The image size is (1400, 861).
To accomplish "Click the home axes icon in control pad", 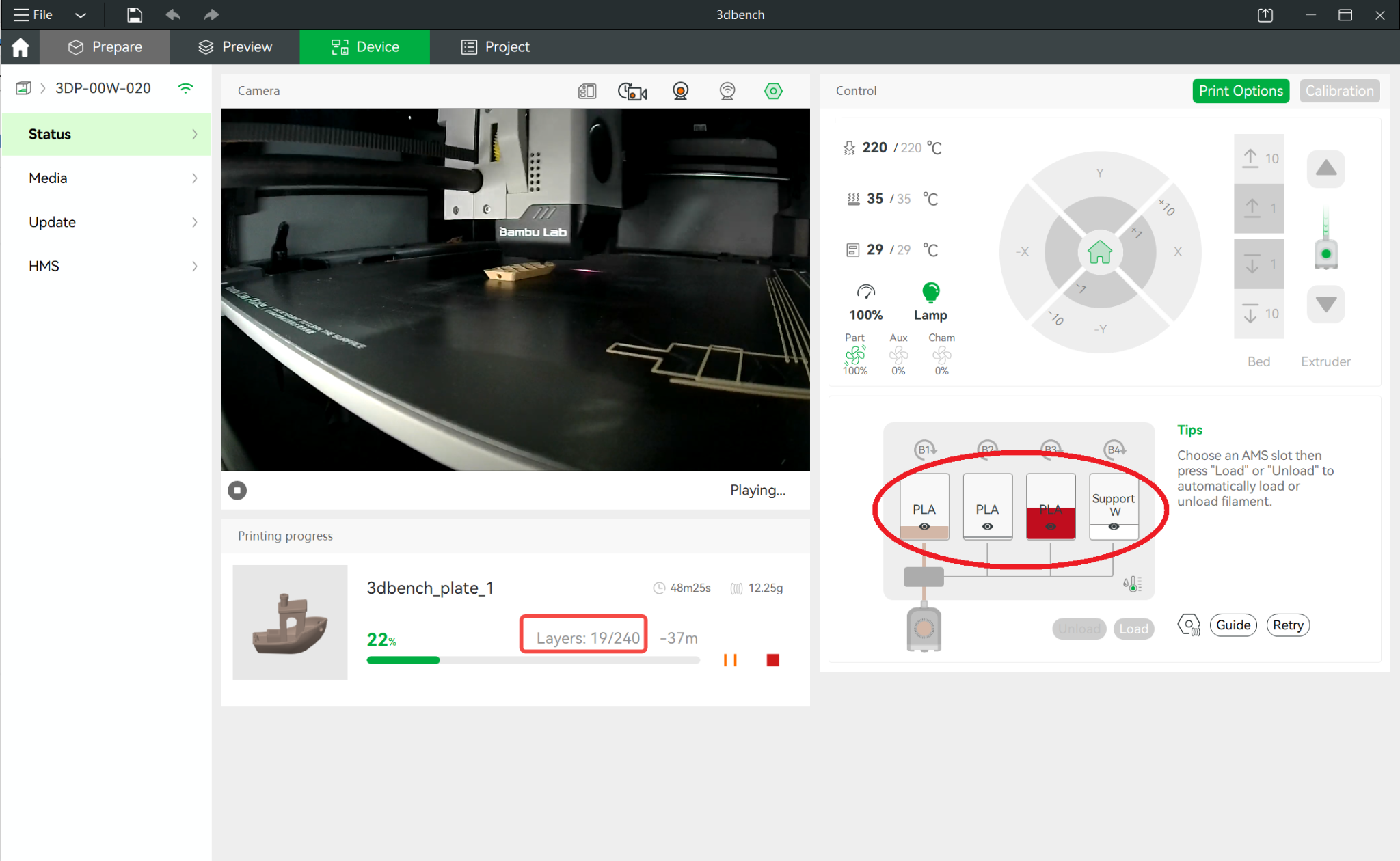I will (x=1099, y=252).
